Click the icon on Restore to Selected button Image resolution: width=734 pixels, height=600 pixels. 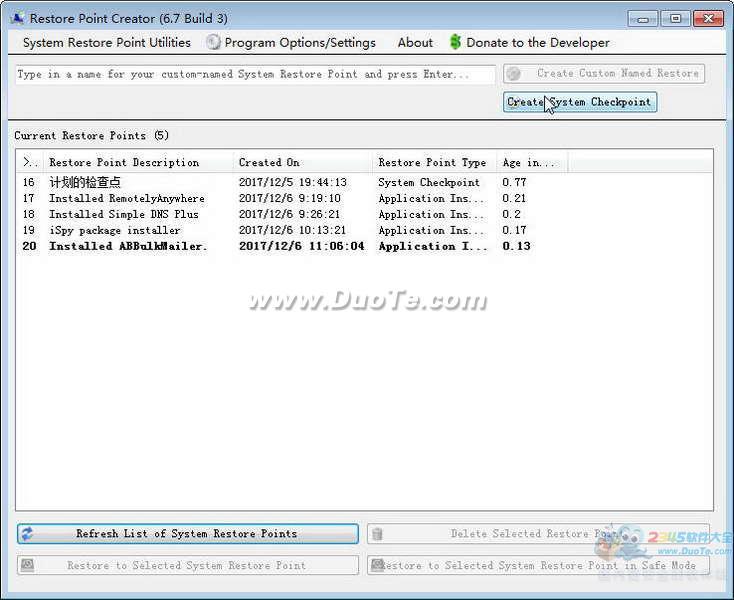28,565
